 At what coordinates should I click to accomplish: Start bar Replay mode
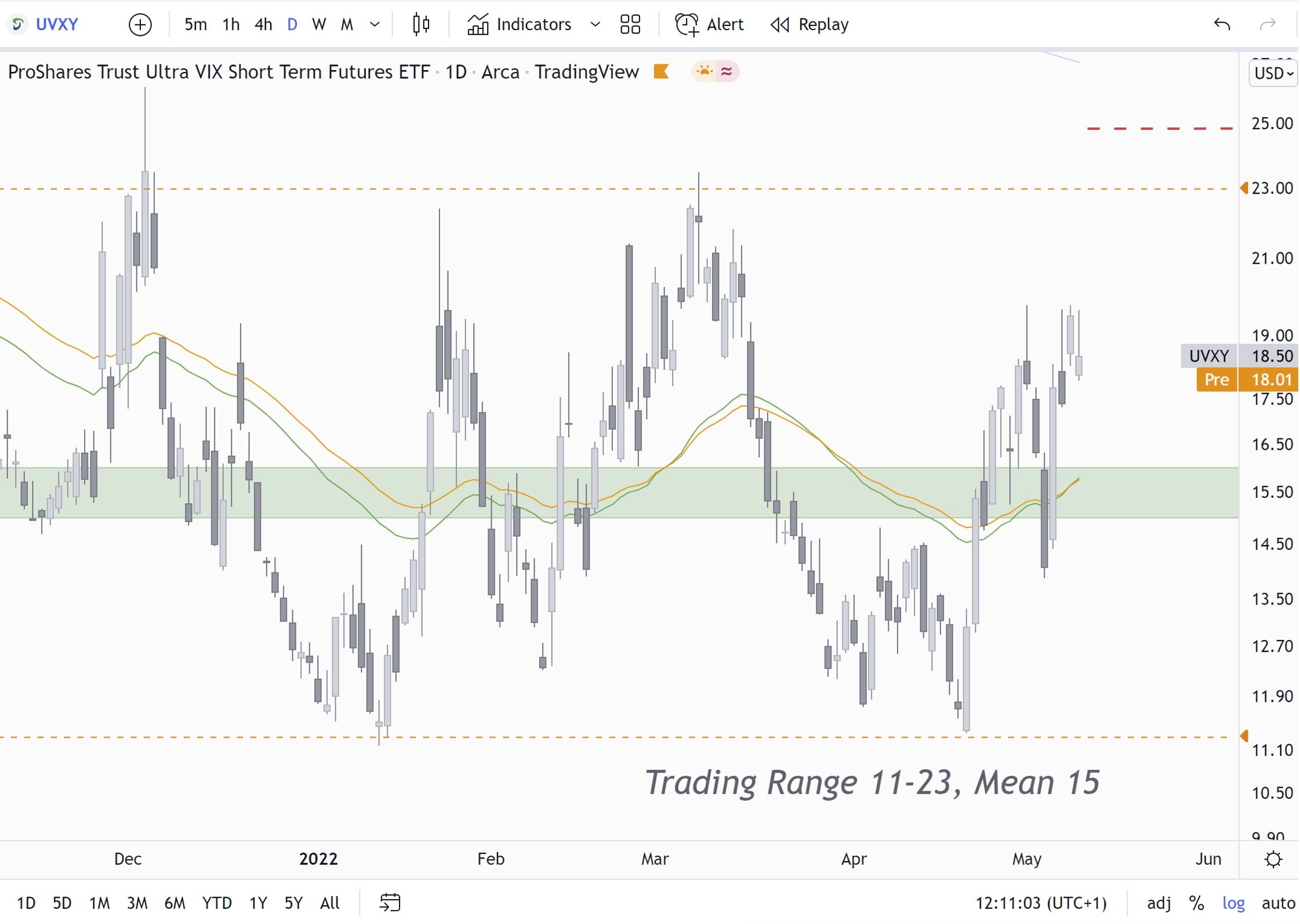809,24
